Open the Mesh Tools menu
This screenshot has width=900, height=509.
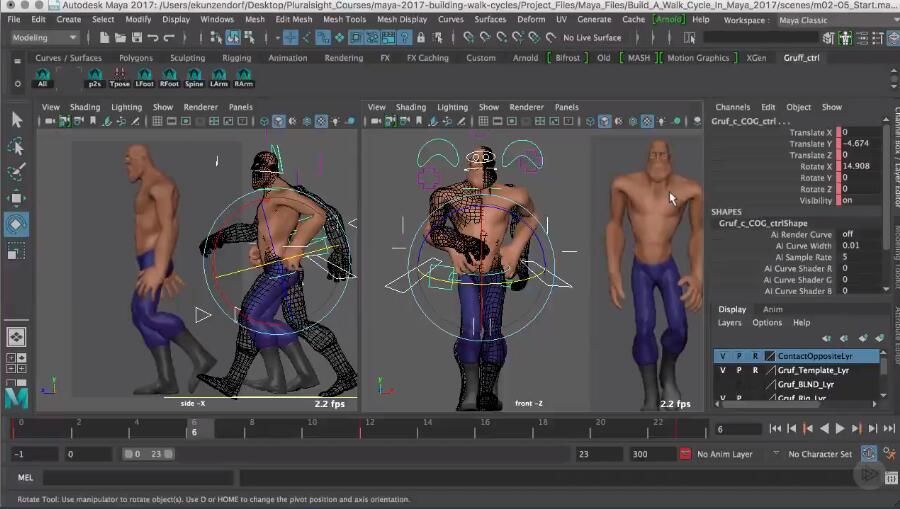click(x=344, y=20)
